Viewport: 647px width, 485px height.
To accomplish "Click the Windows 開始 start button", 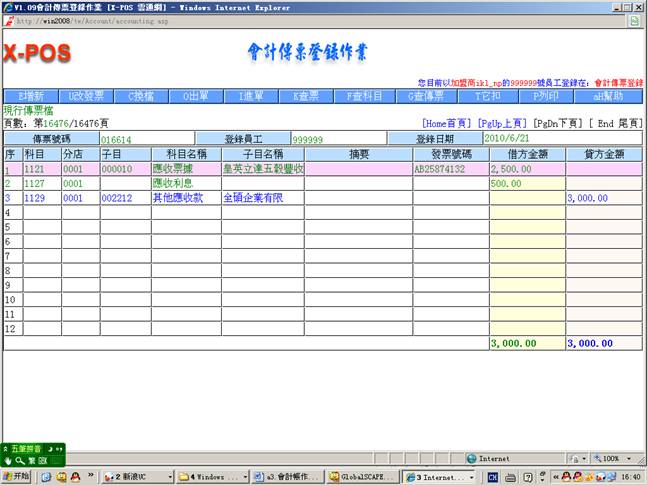I will [17, 477].
